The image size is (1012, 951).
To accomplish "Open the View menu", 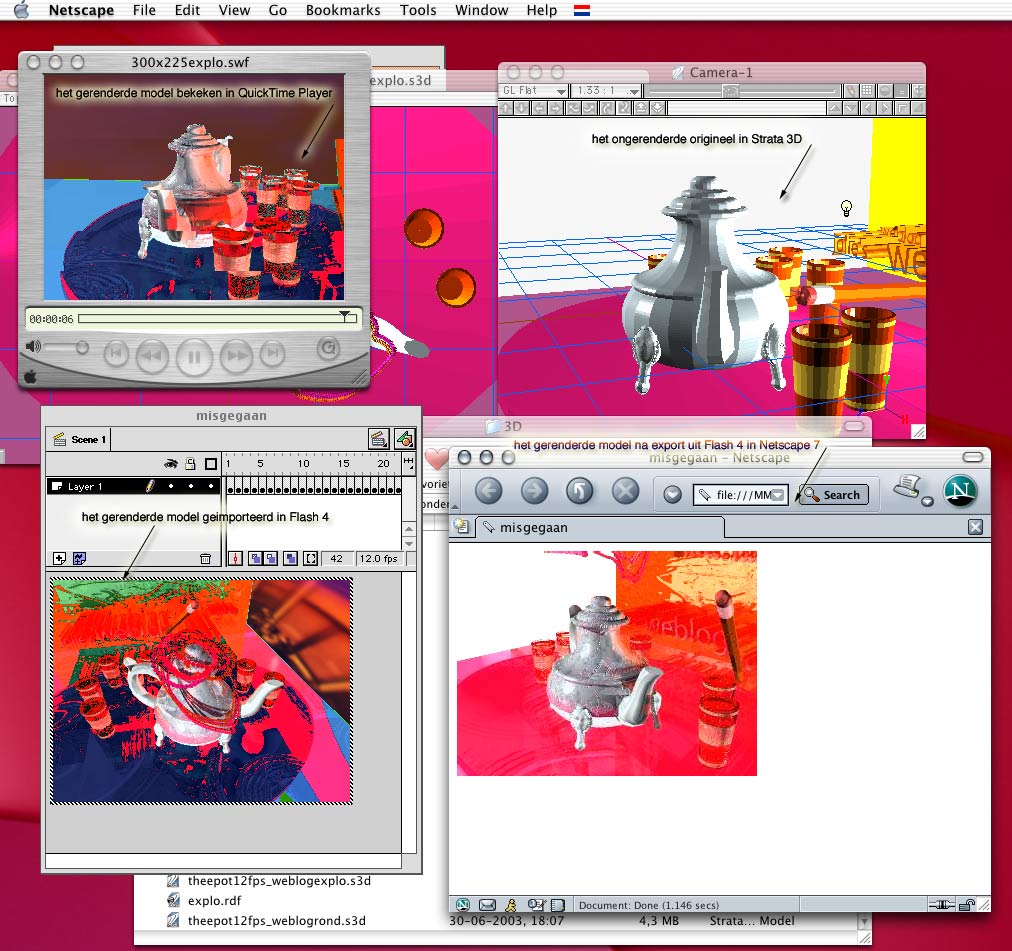I will (x=234, y=10).
